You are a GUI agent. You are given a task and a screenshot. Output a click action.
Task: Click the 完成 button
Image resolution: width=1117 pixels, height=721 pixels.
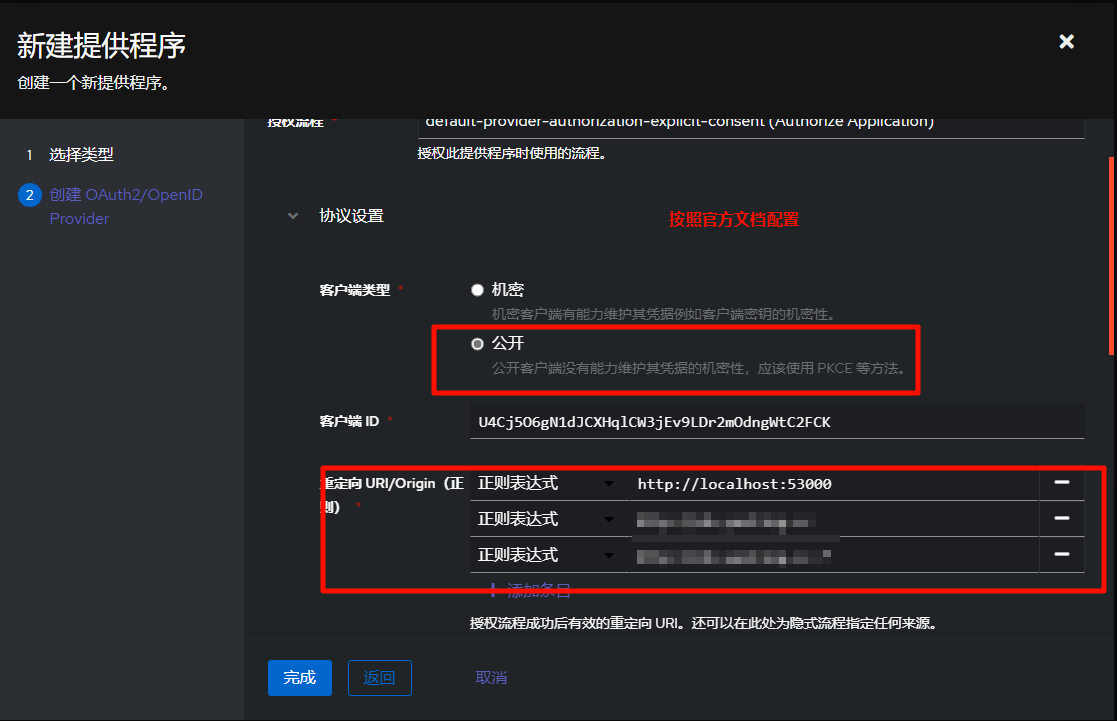pyautogui.click(x=299, y=678)
